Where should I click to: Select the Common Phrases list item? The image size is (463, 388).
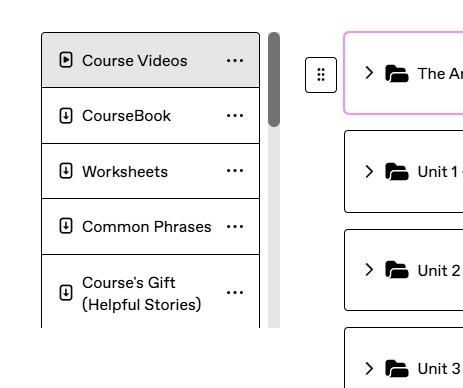pyautogui.click(x=150, y=227)
